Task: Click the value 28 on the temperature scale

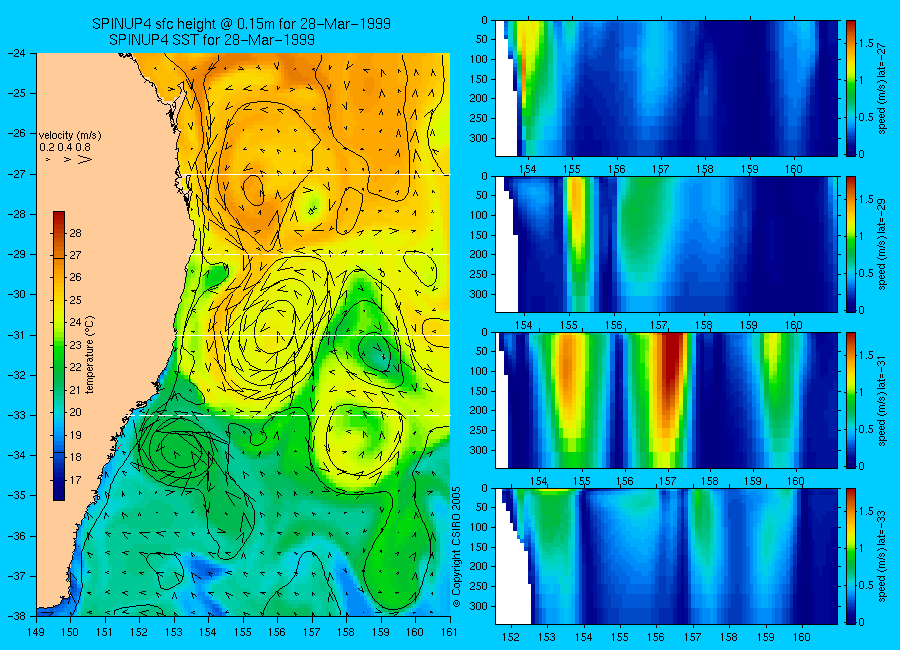Action: click(75, 233)
